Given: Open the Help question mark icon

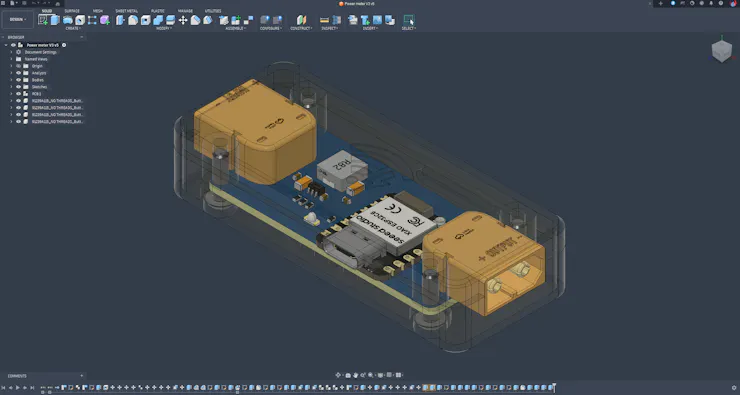Looking at the screenshot, I should [721, 3].
